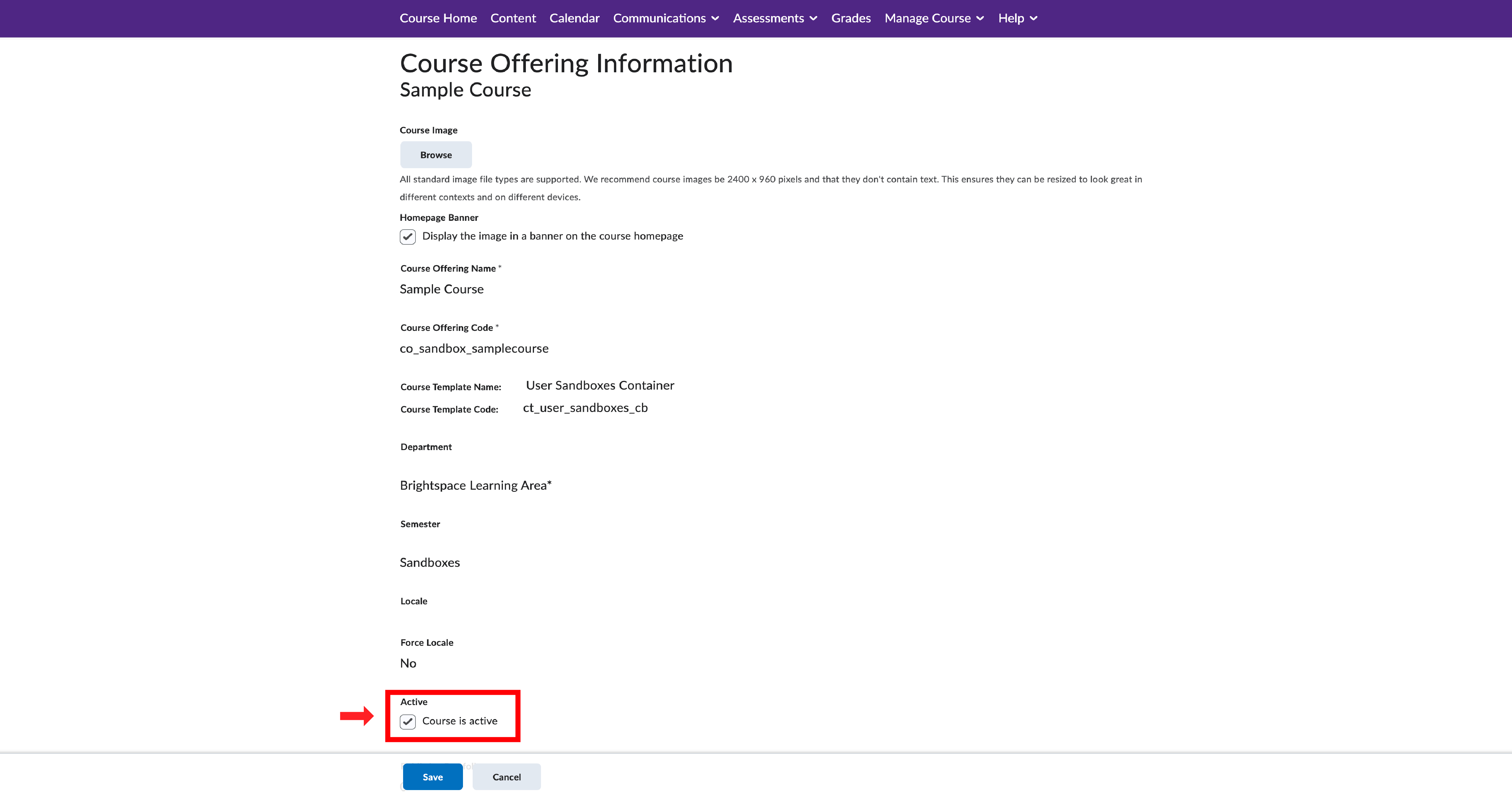Select the Sandboxes semester value
Screen dimensions: 1512x794
(430, 562)
